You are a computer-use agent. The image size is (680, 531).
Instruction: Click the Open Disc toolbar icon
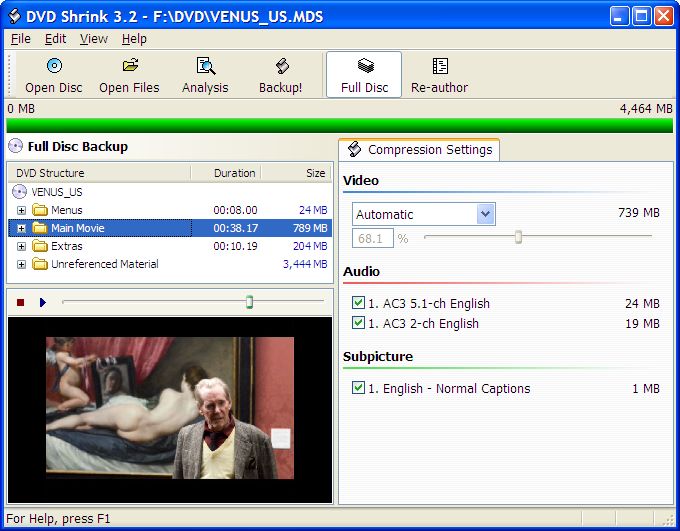click(x=54, y=66)
